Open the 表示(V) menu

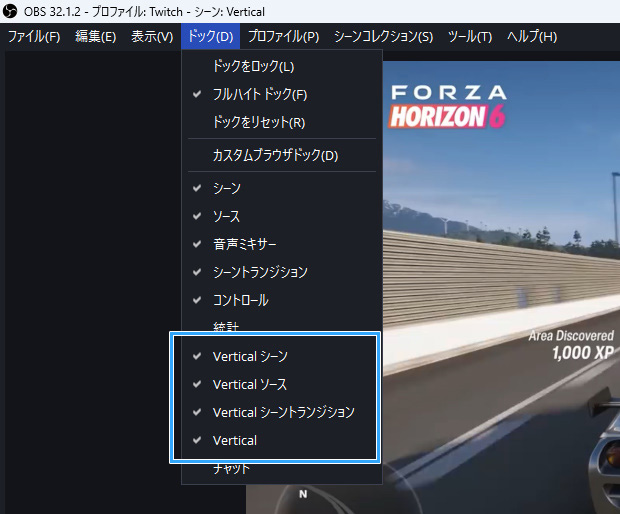pos(152,37)
